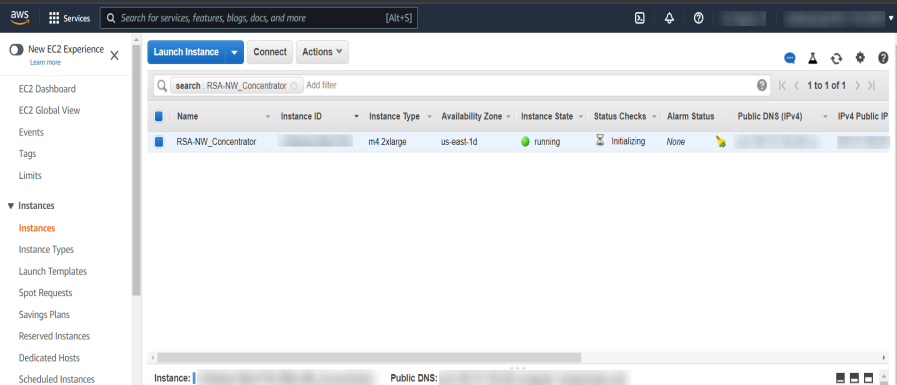
Task: Open the help question mark in top bar
Action: coord(698,18)
